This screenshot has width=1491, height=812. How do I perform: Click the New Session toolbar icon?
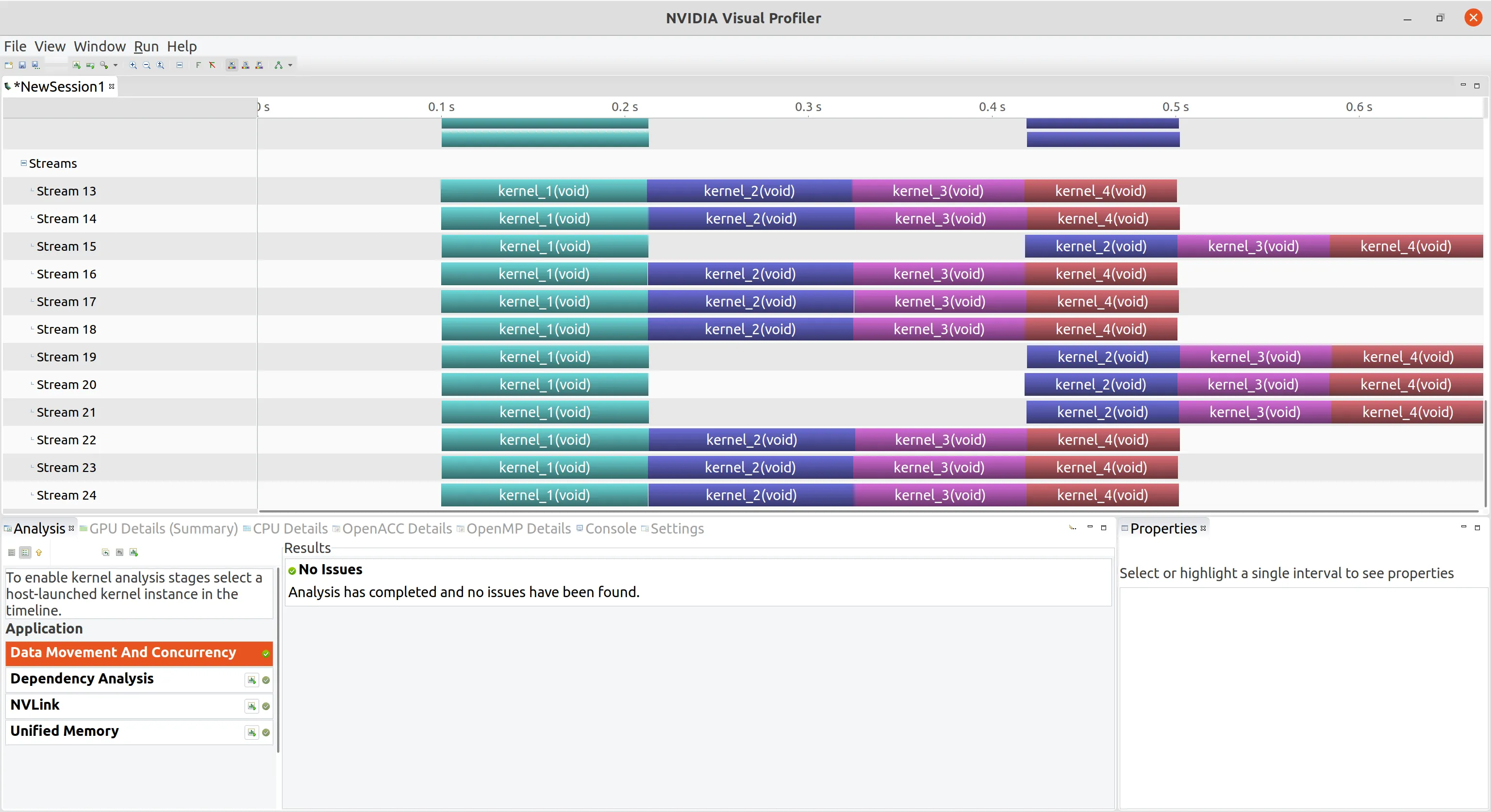click(x=9, y=65)
